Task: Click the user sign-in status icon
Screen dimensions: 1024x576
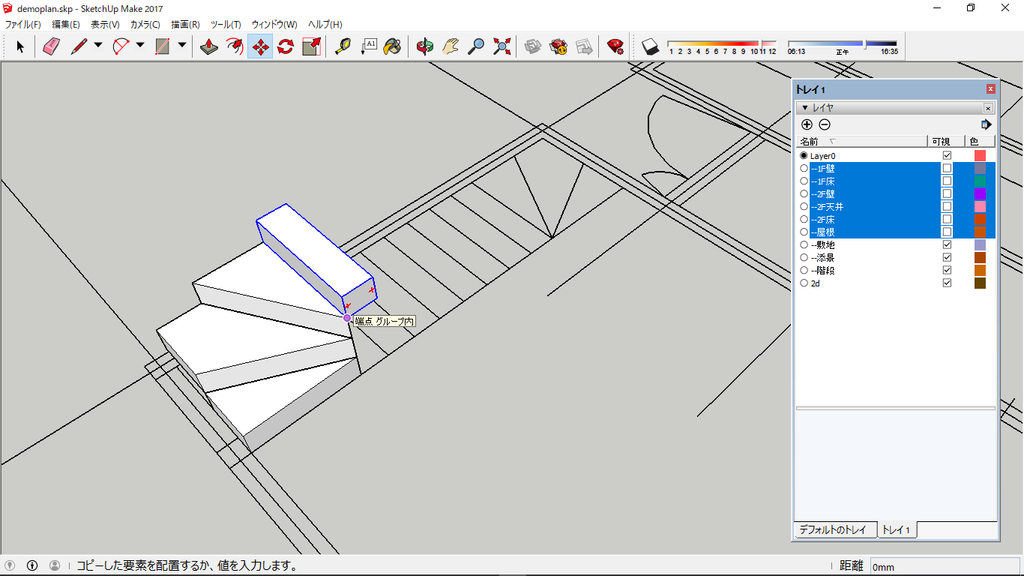Action: coord(55,566)
